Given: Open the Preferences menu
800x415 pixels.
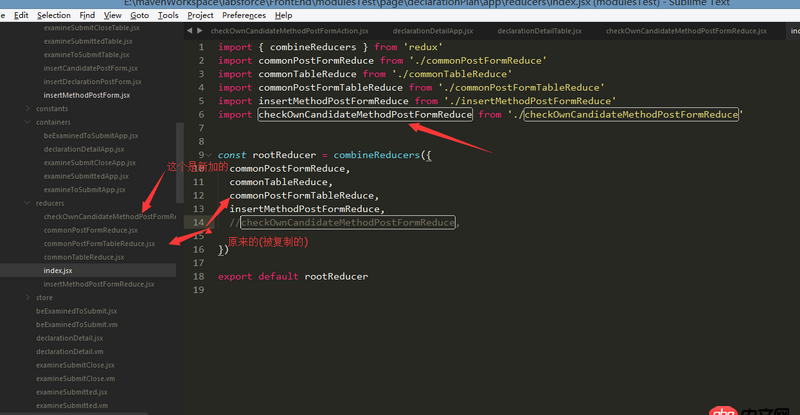Looking at the screenshot, I should point(244,16).
